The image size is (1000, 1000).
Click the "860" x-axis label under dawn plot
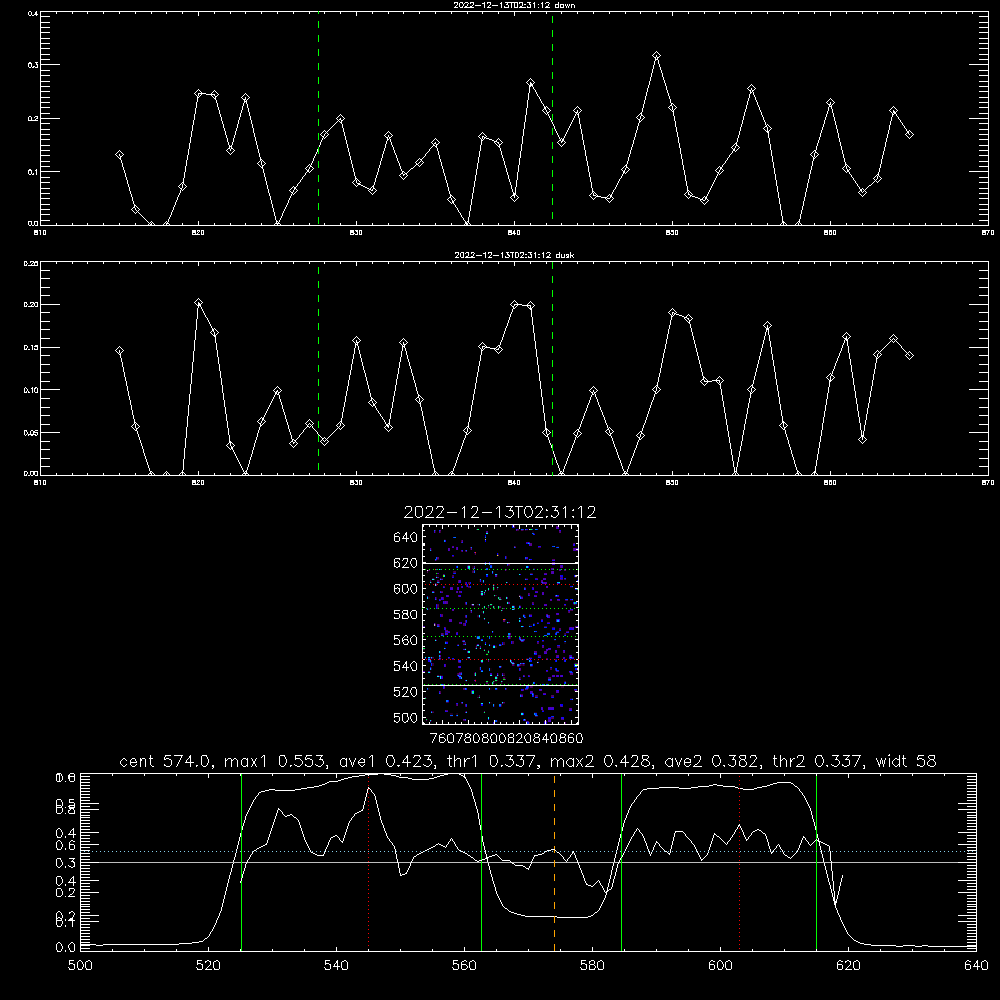830,232
